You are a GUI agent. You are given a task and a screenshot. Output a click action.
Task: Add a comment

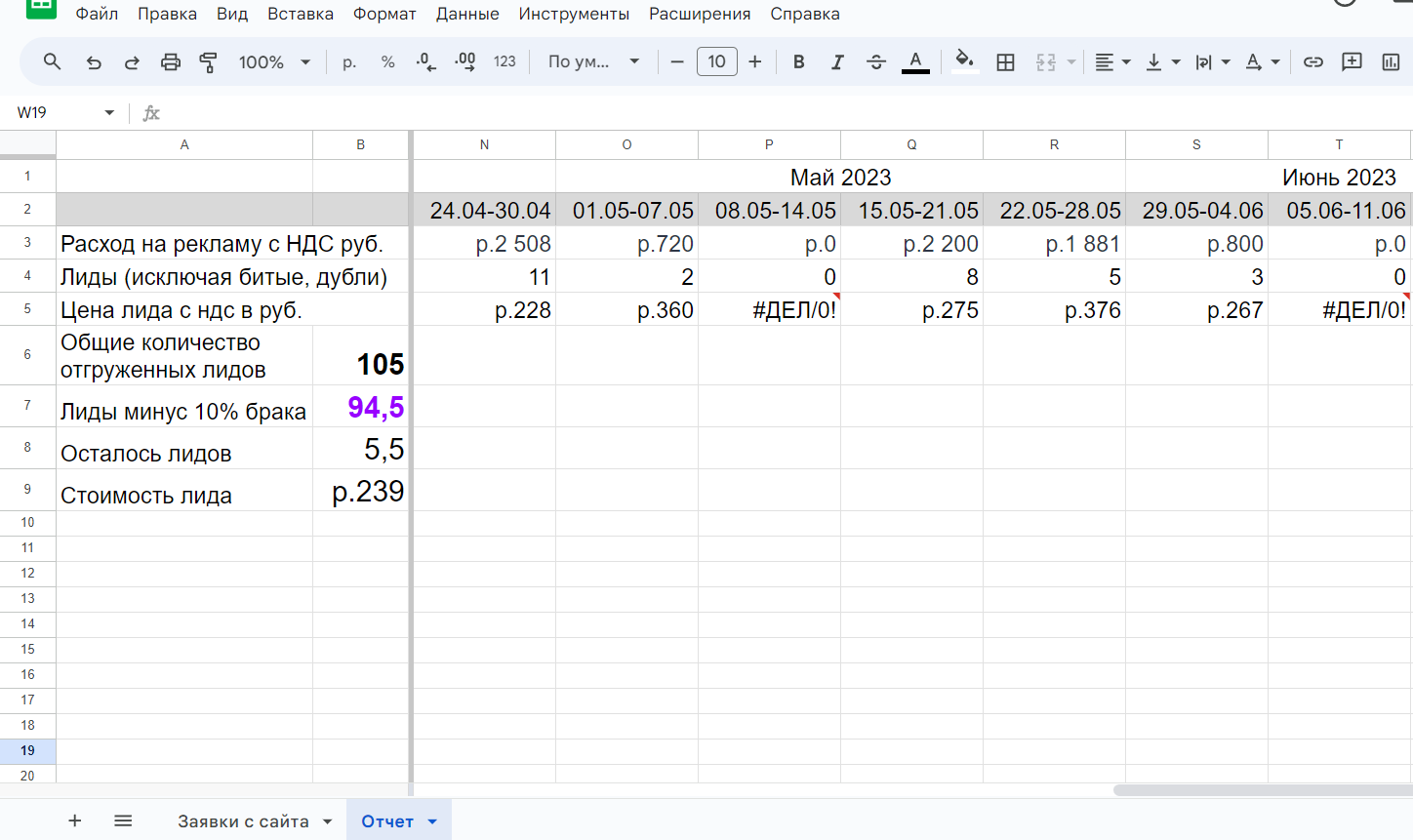click(x=1352, y=61)
